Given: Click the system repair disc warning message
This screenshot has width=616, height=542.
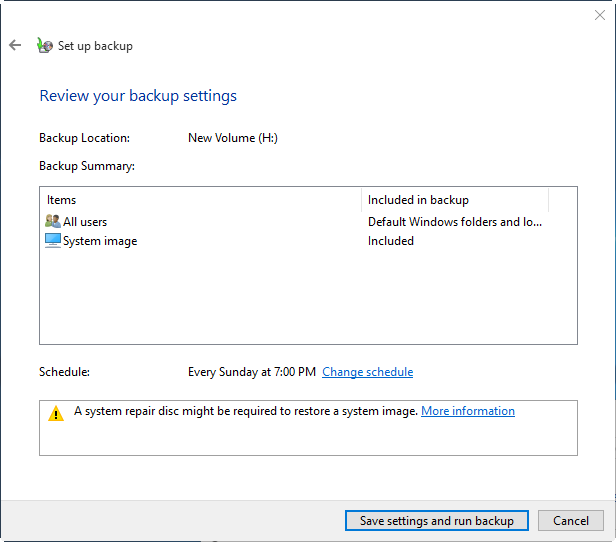Looking at the screenshot, I should click(245, 411).
